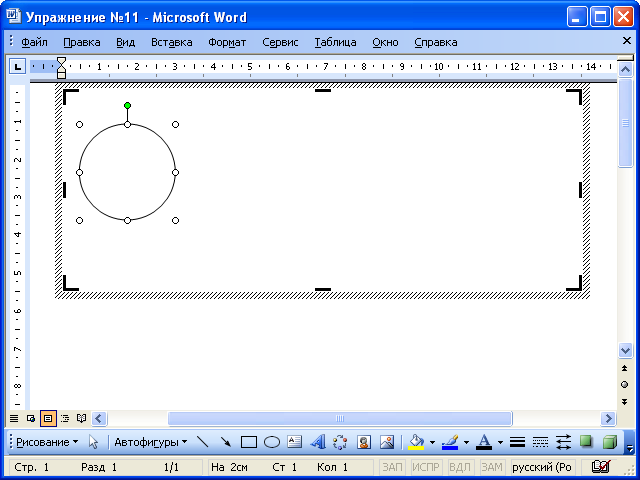Click the green rotation handle of circle

point(127,105)
